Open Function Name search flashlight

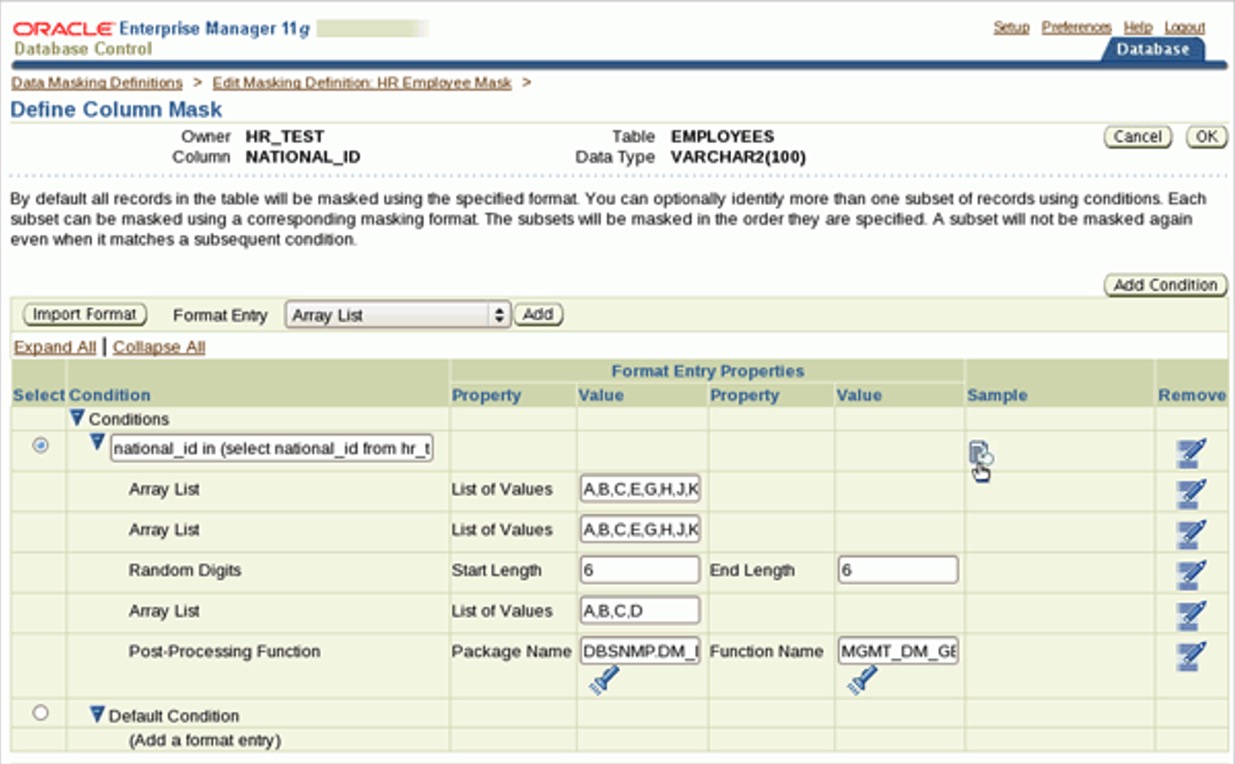coord(862,681)
